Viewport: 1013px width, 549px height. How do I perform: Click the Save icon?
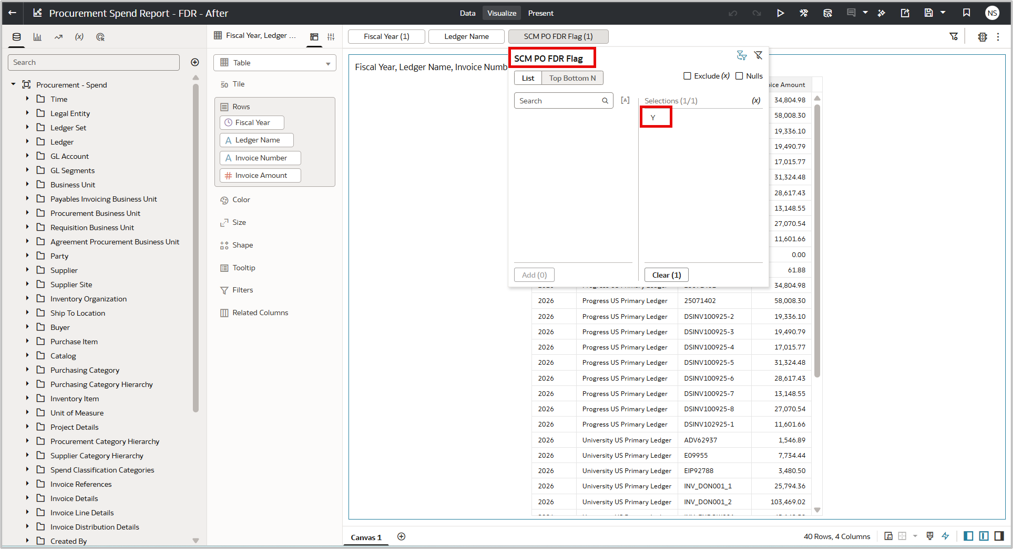click(x=928, y=13)
